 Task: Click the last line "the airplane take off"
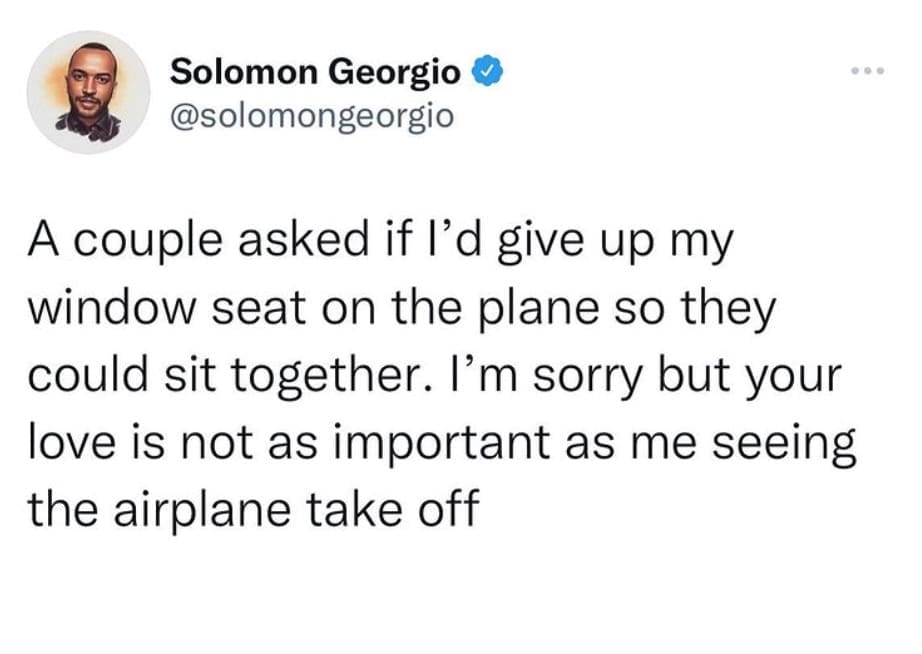coord(254,506)
